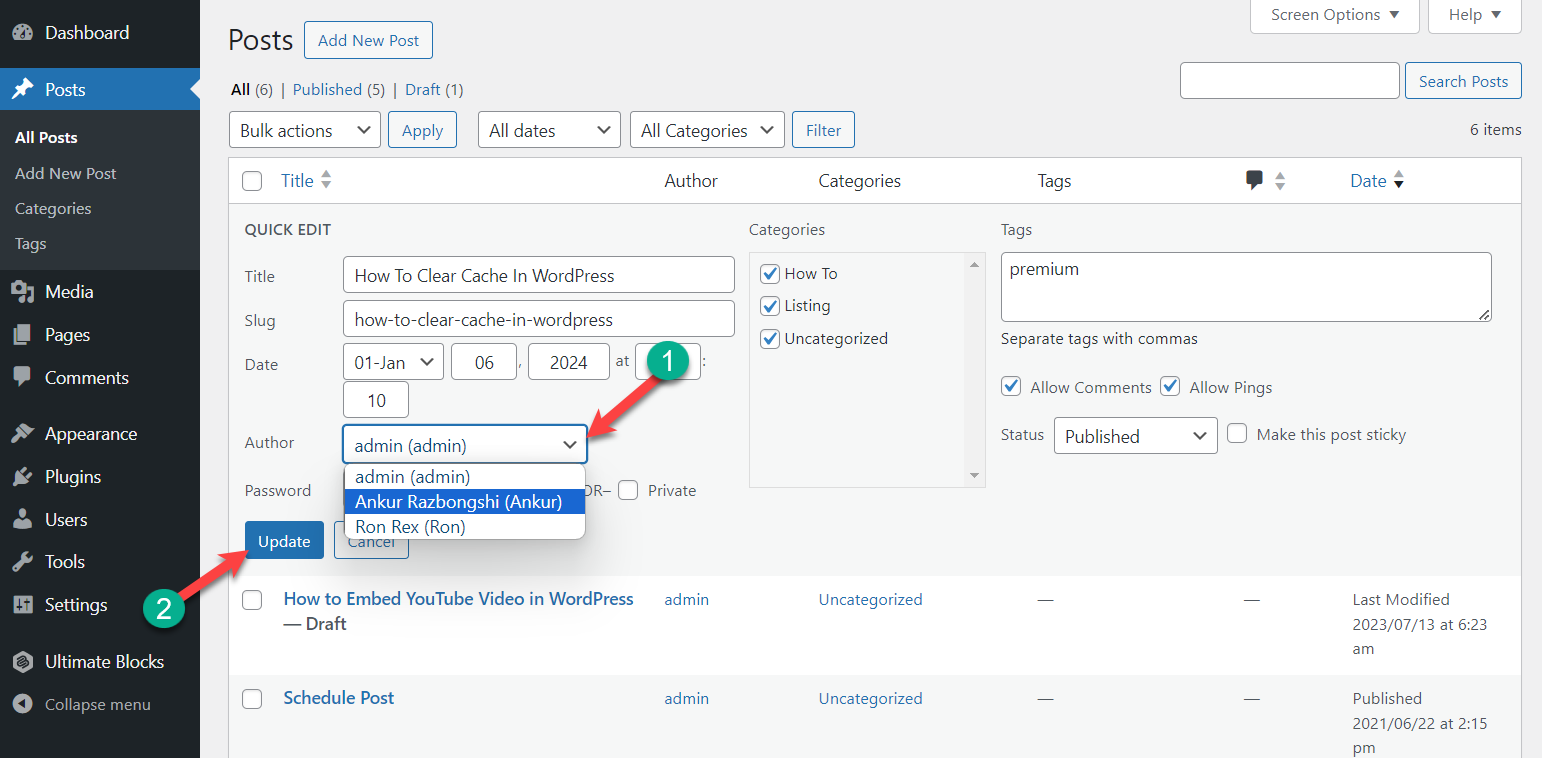Show the Published (5) posts view
Viewport: 1542px width, 758px height.
point(339,90)
